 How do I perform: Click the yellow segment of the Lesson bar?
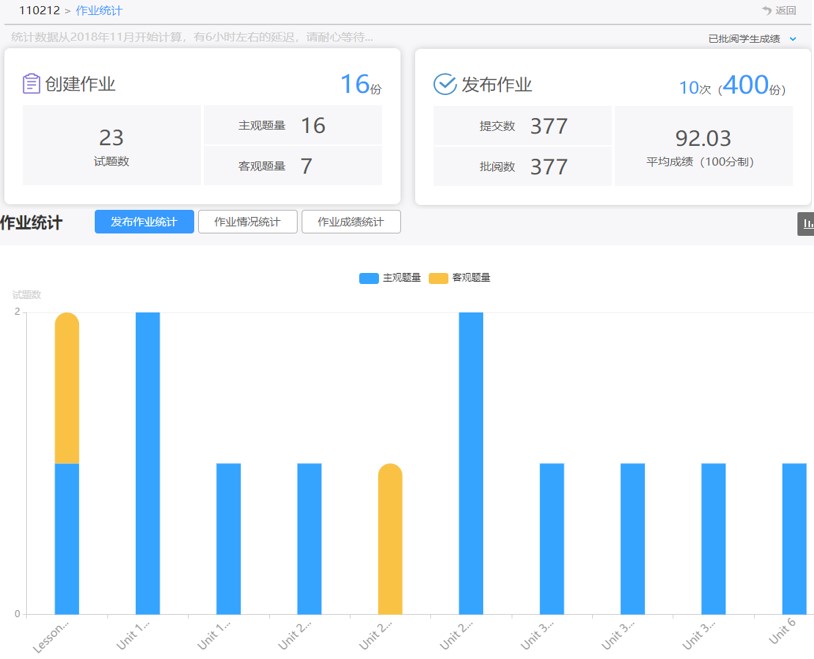[67, 390]
